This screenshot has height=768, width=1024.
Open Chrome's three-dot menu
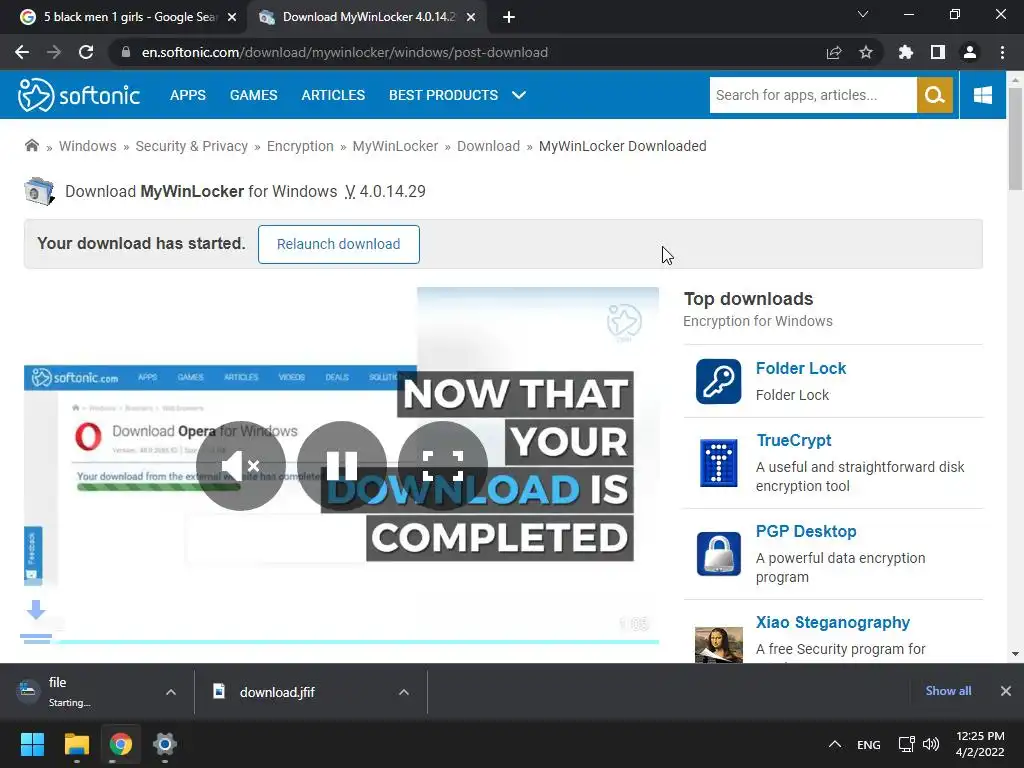[x=1002, y=52]
